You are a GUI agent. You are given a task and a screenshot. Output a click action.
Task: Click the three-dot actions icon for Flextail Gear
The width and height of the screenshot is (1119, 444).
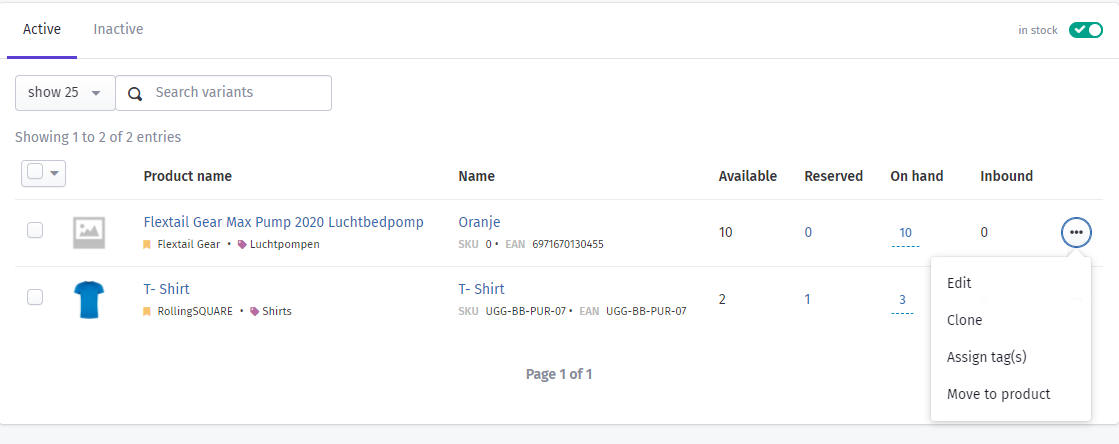point(1076,233)
